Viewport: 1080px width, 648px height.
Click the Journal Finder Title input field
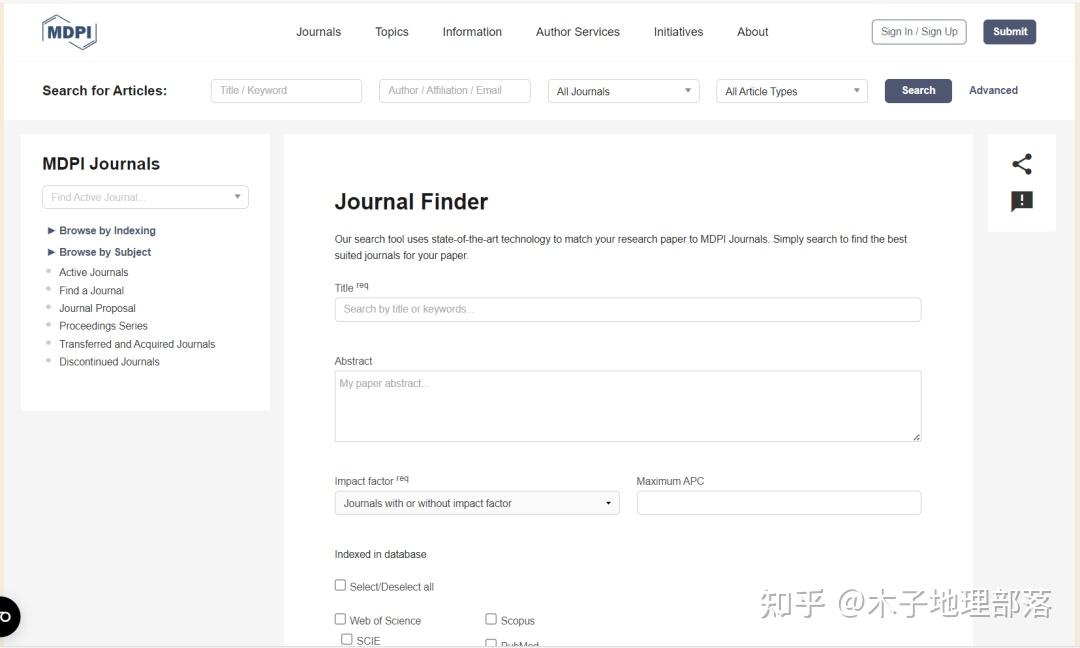[x=627, y=309]
